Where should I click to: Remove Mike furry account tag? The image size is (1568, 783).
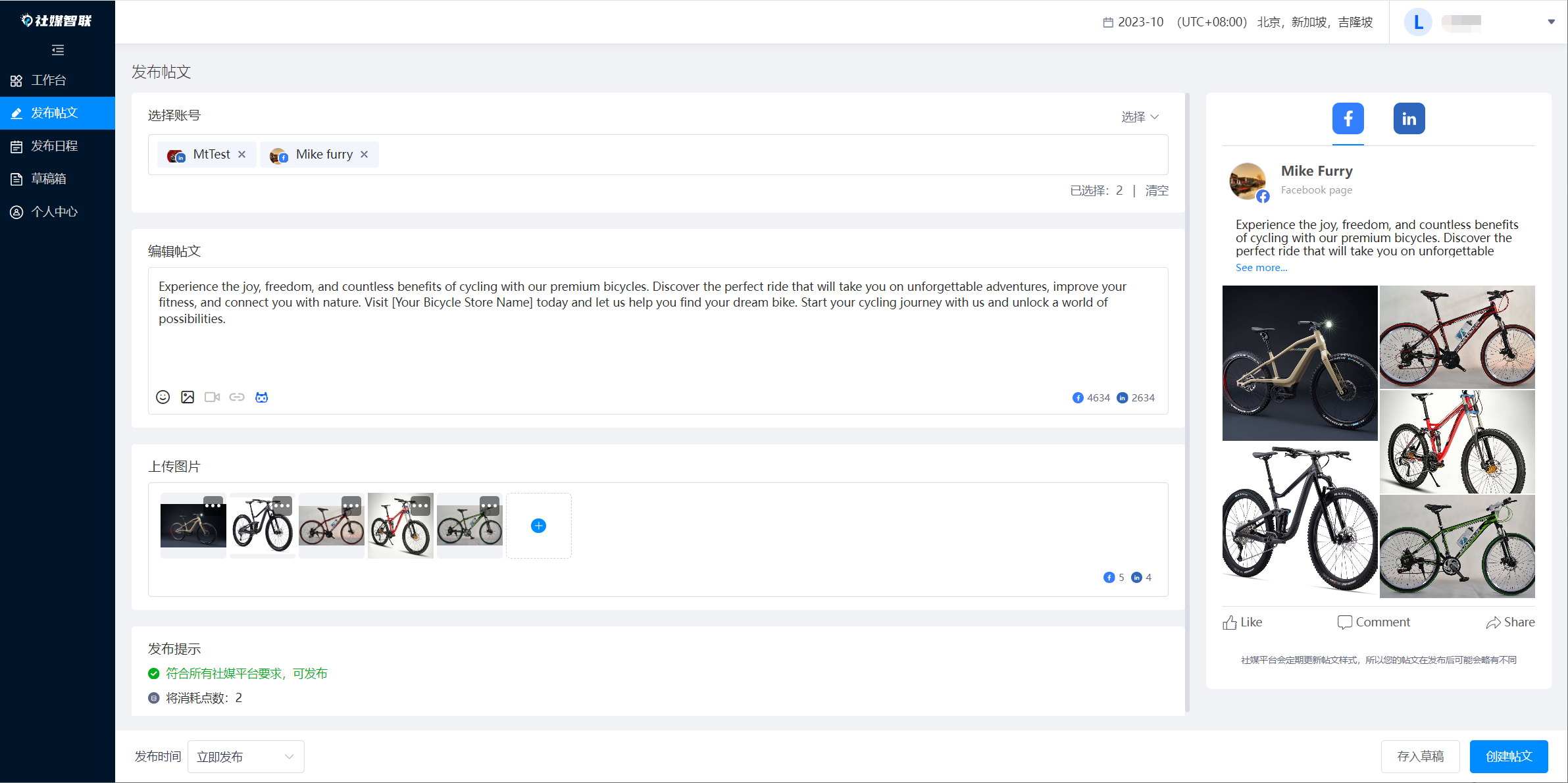tap(365, 154)
